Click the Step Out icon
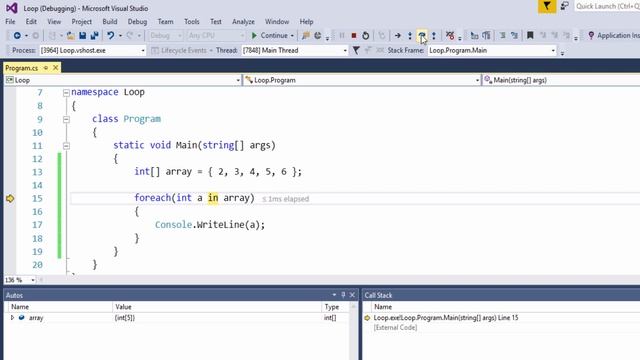The image size is (640, 360). pos(434,36)
